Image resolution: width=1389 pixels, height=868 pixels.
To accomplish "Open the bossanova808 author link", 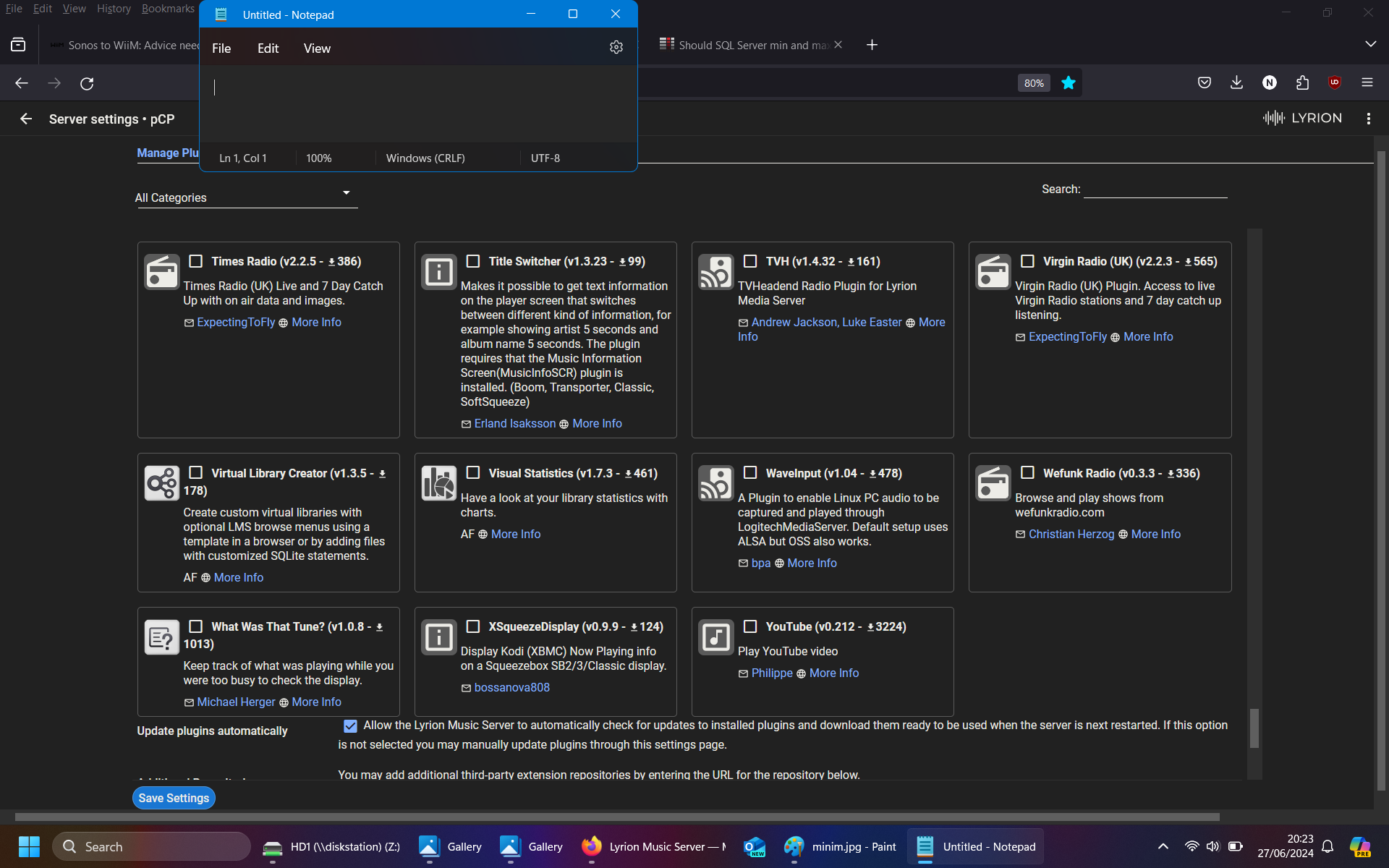I will [511, 688].
